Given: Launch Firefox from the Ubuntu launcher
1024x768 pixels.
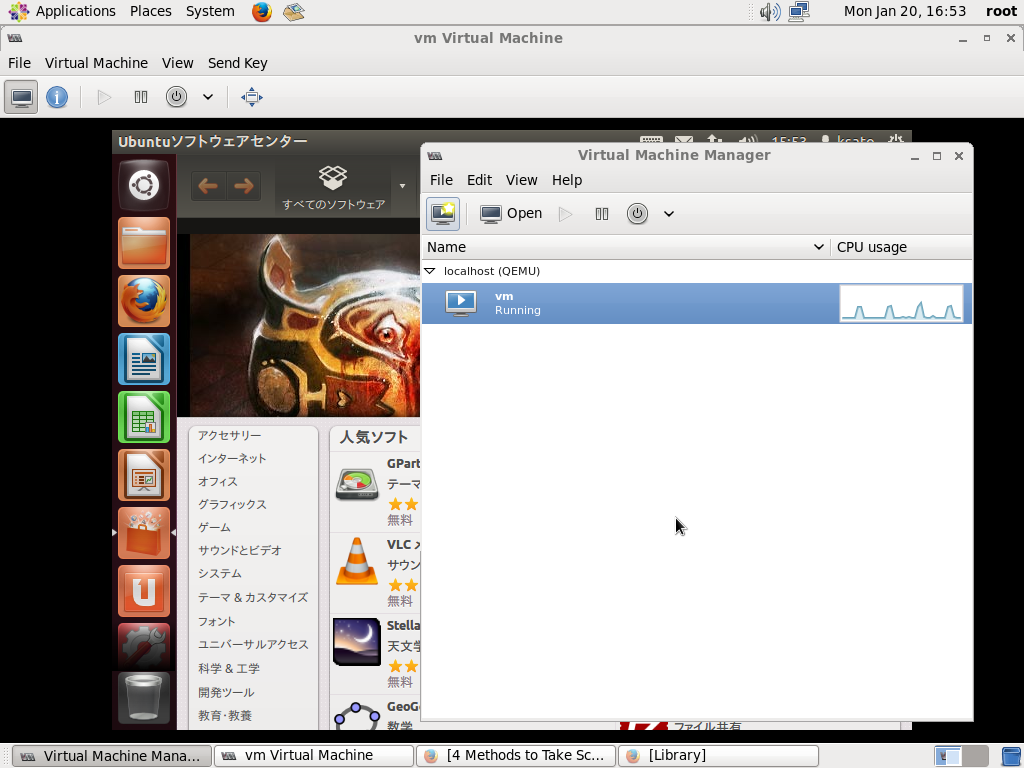Looking at the screenshot, I should [144, 301].
